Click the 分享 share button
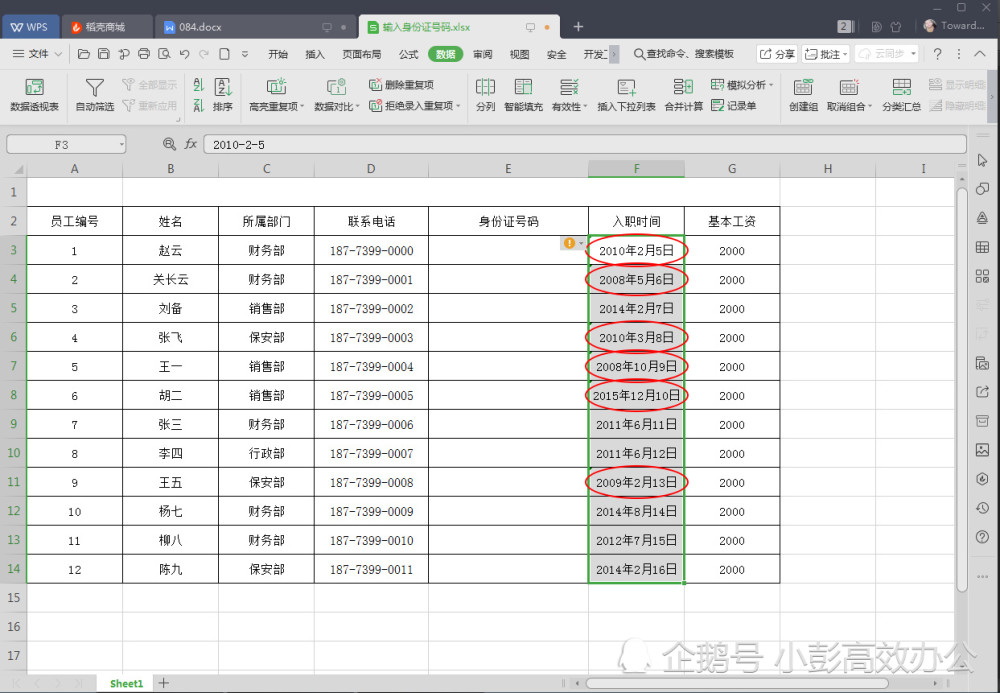The width and height of the screenshot is (1000, 693). 777,54
